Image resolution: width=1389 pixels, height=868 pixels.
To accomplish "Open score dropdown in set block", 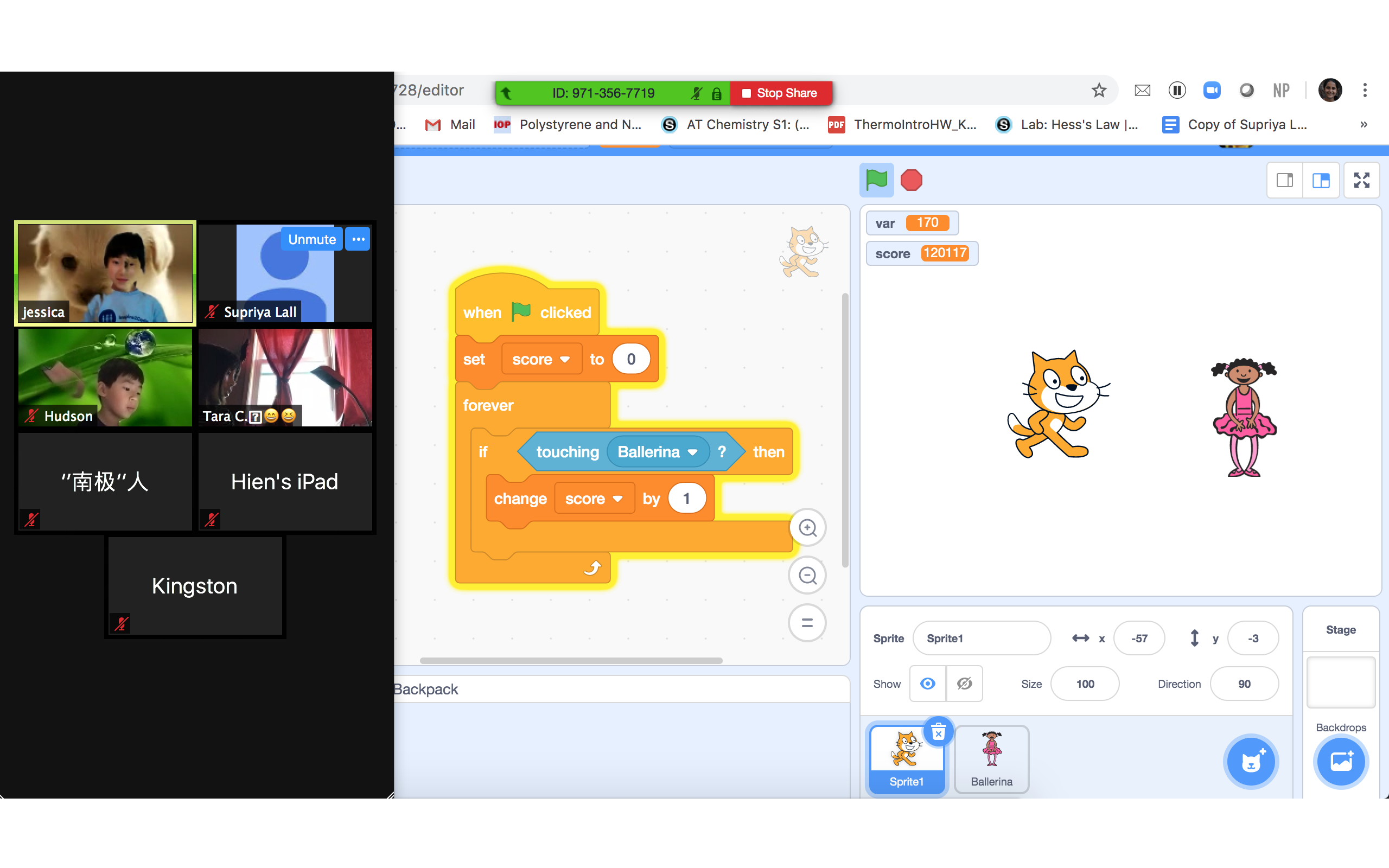I will (565, 359).
